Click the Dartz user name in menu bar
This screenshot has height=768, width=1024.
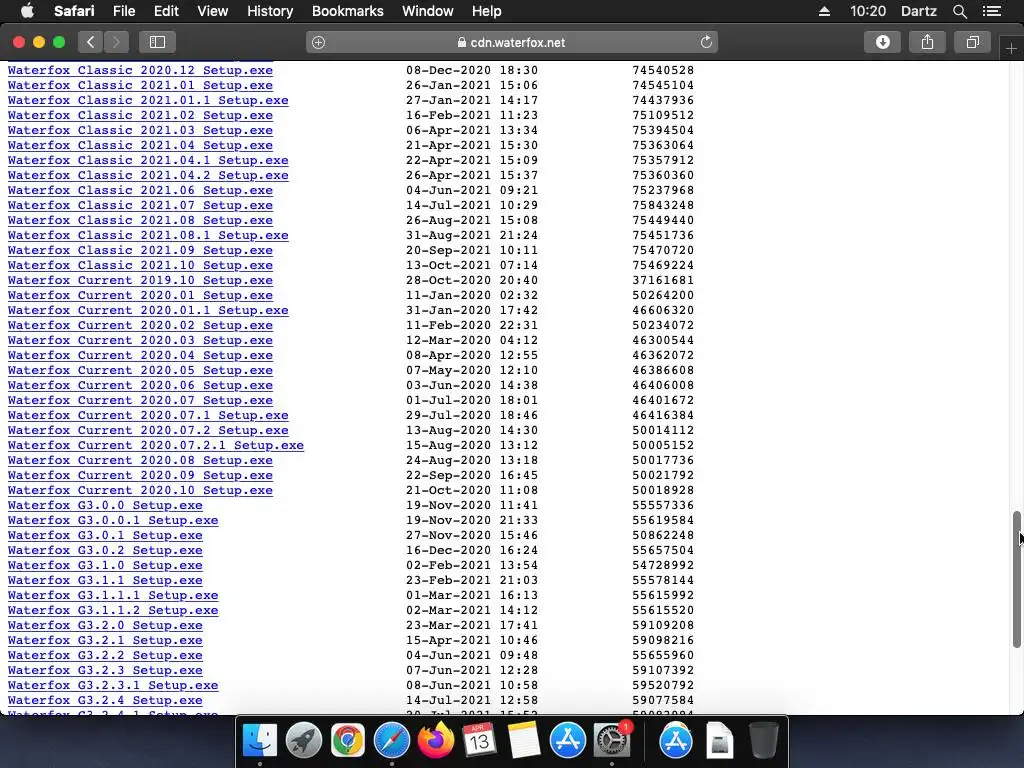pyautogui.click(x=919, y=11)
